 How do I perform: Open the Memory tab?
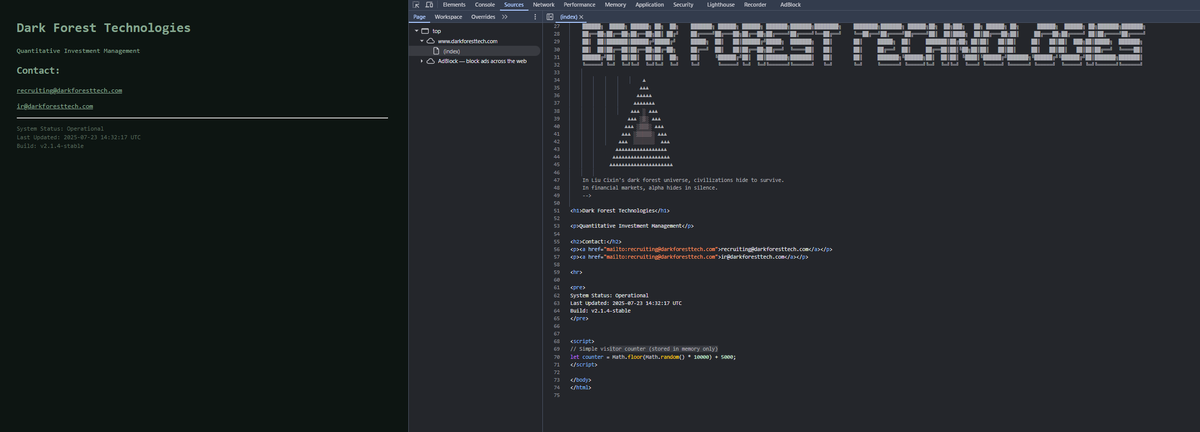coord(615,5)
